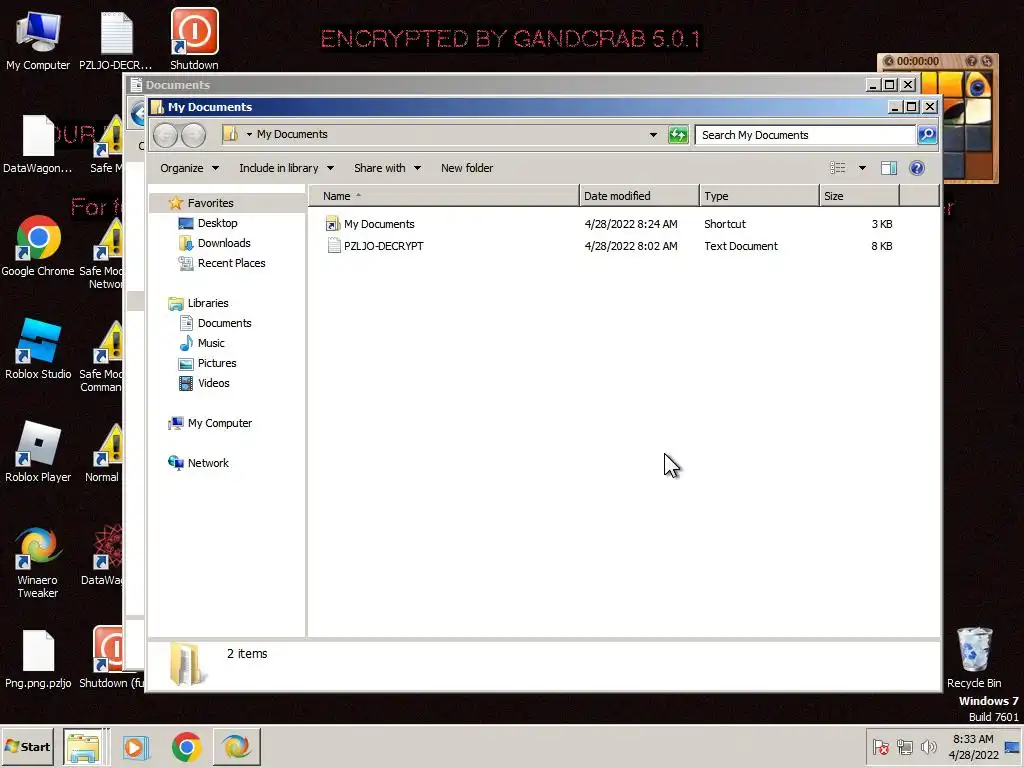Image resolution: width=1024 pixels, height=768 pixels.
Task: Open Documents library in navigation pane
Action: (x=224, y=323)
